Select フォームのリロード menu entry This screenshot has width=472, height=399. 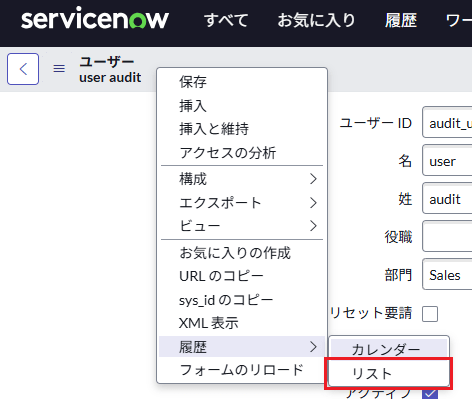click(242, 370)
